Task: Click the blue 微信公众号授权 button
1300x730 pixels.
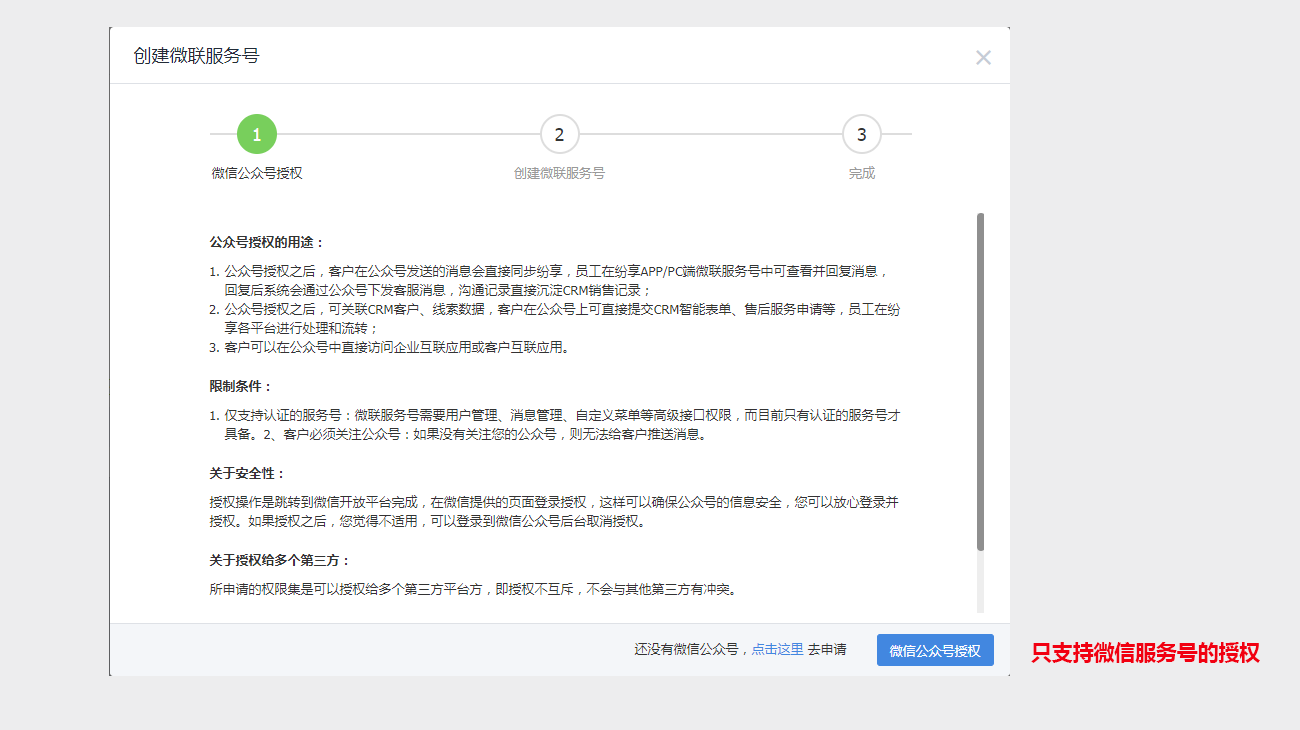Action: [935, 650]
